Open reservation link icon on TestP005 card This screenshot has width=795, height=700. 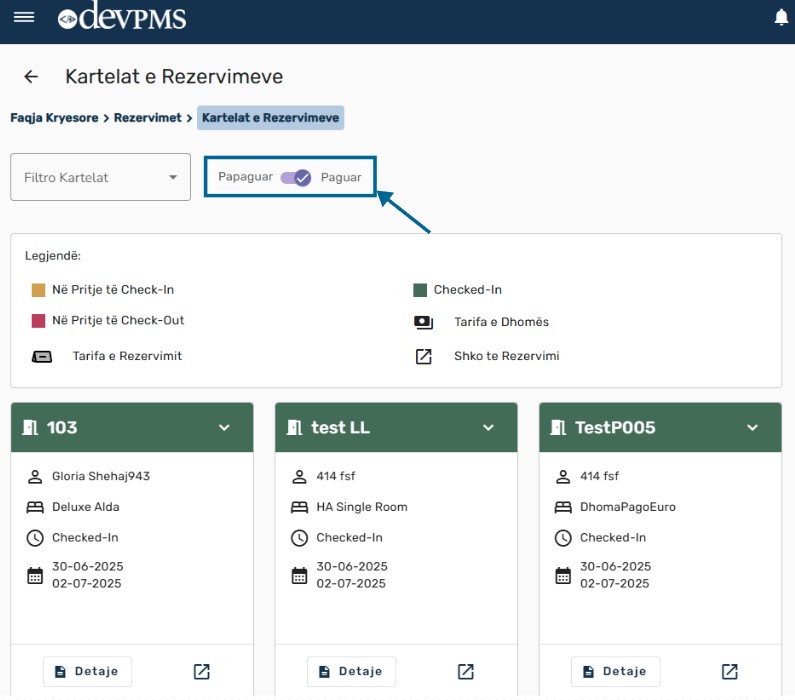click(729, 671)
